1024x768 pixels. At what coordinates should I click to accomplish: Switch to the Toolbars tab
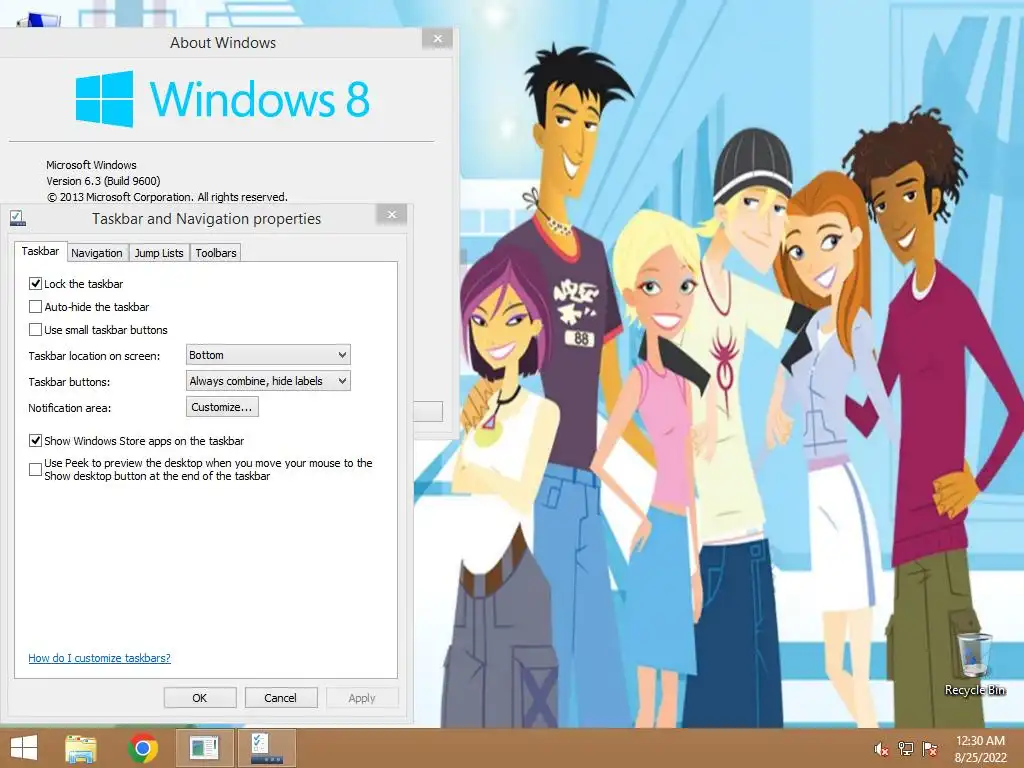pos(216,253)
